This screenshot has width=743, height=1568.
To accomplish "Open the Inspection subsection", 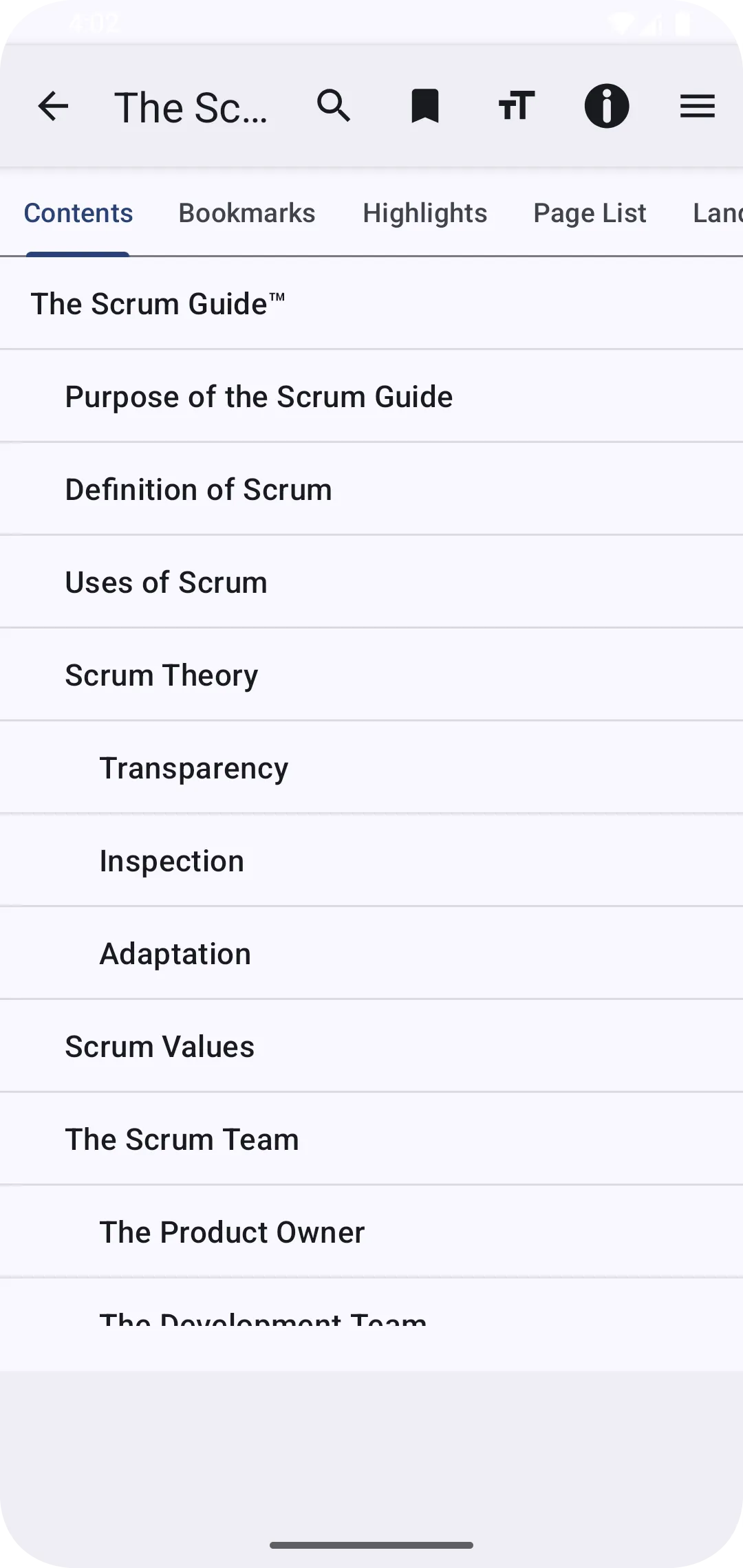I will 371,860.
